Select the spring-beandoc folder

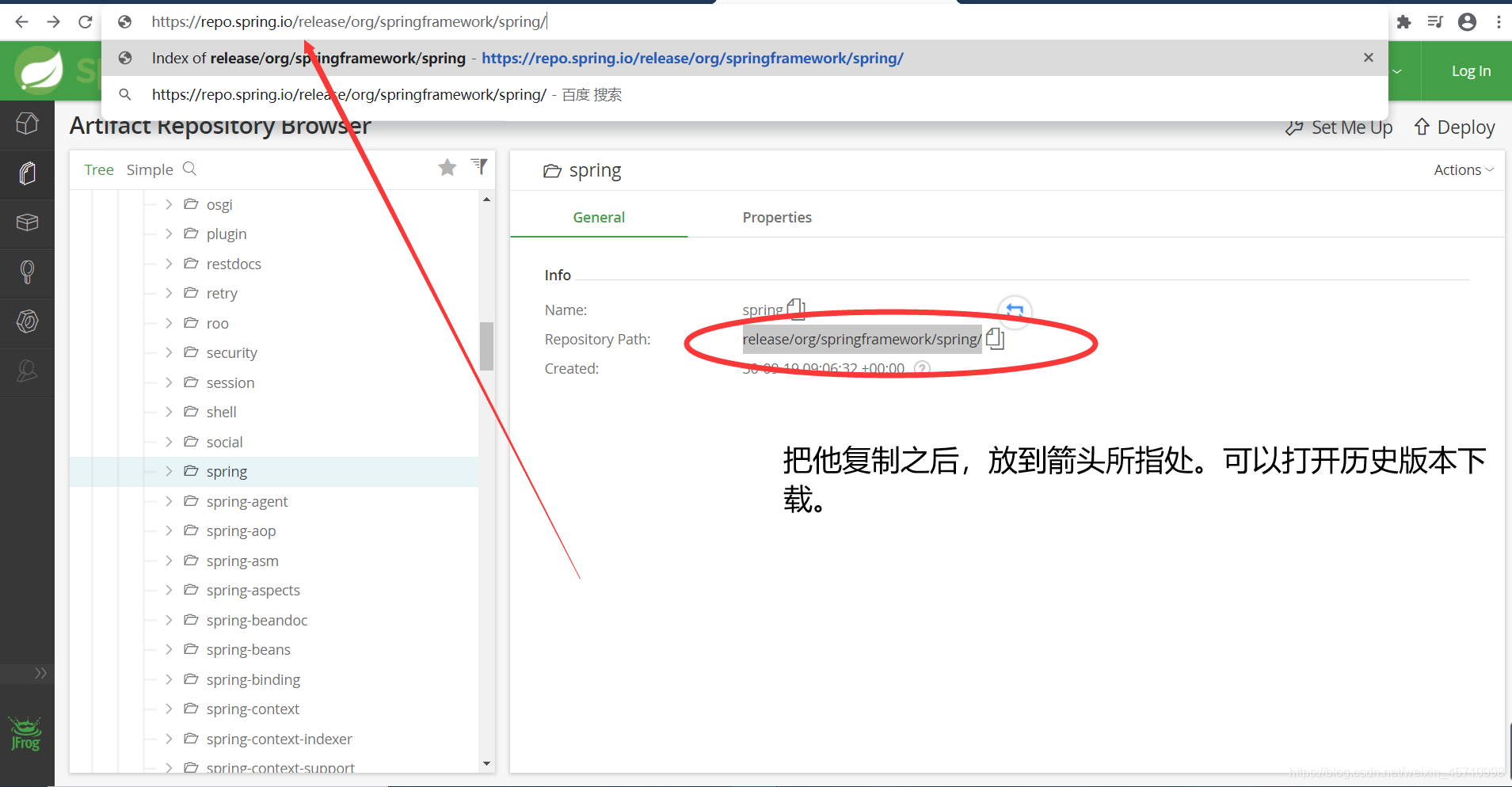[257, 620]
